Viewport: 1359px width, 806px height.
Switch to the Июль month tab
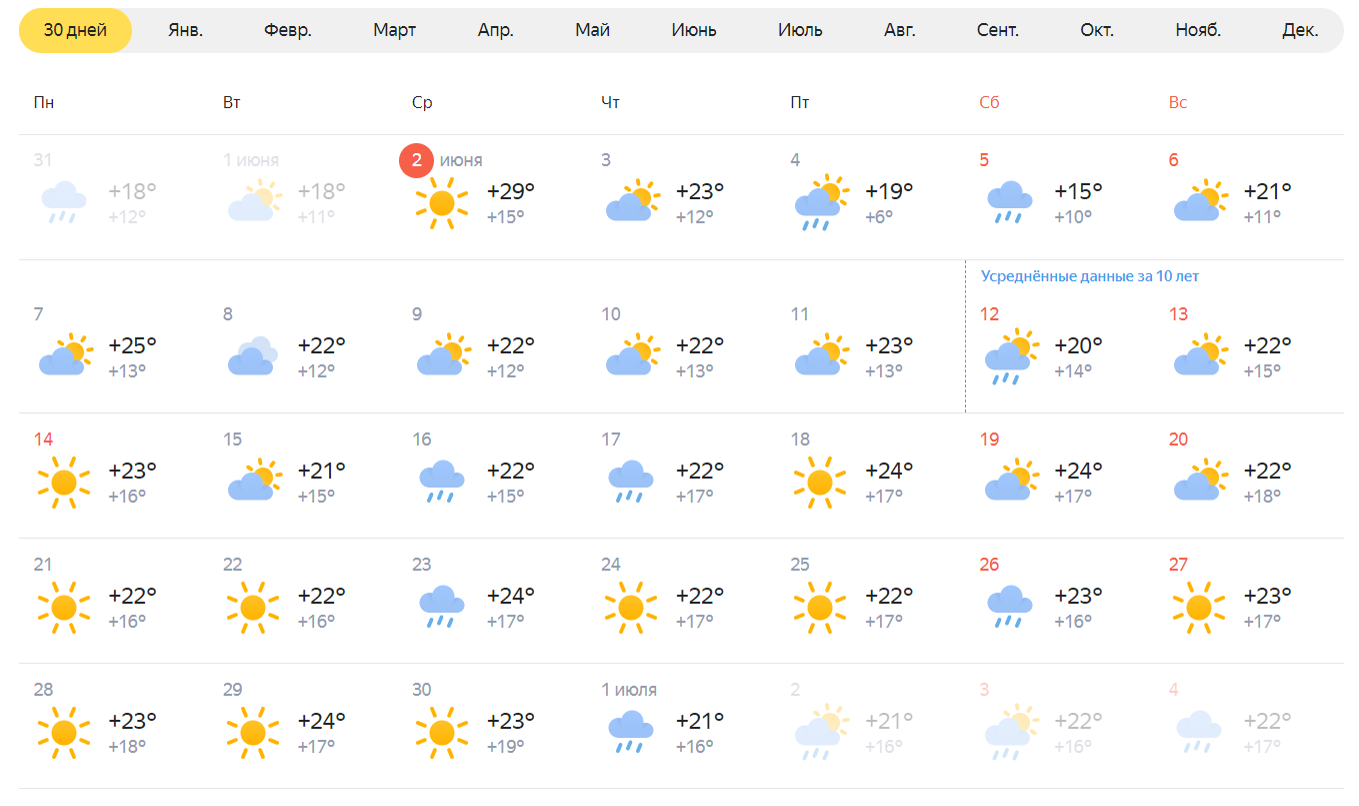point(800,30)
